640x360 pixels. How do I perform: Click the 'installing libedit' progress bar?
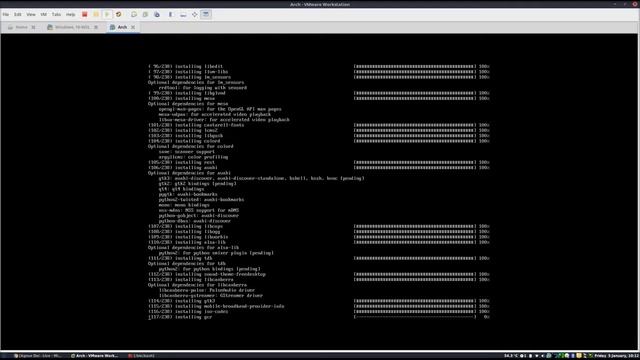click(x=415, y=66)
